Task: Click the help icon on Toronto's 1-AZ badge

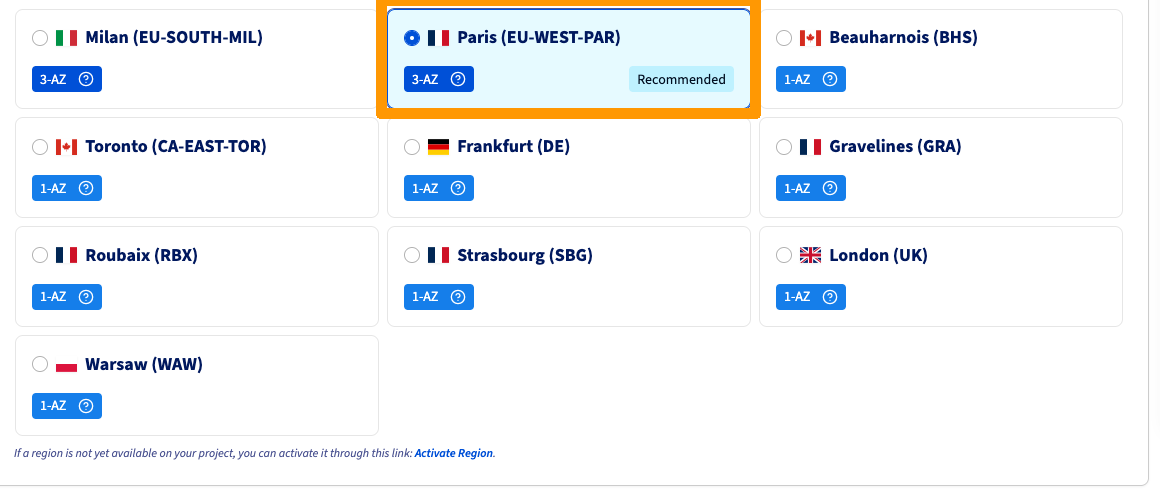Action: pyautogui.click(x=86, y=188)
